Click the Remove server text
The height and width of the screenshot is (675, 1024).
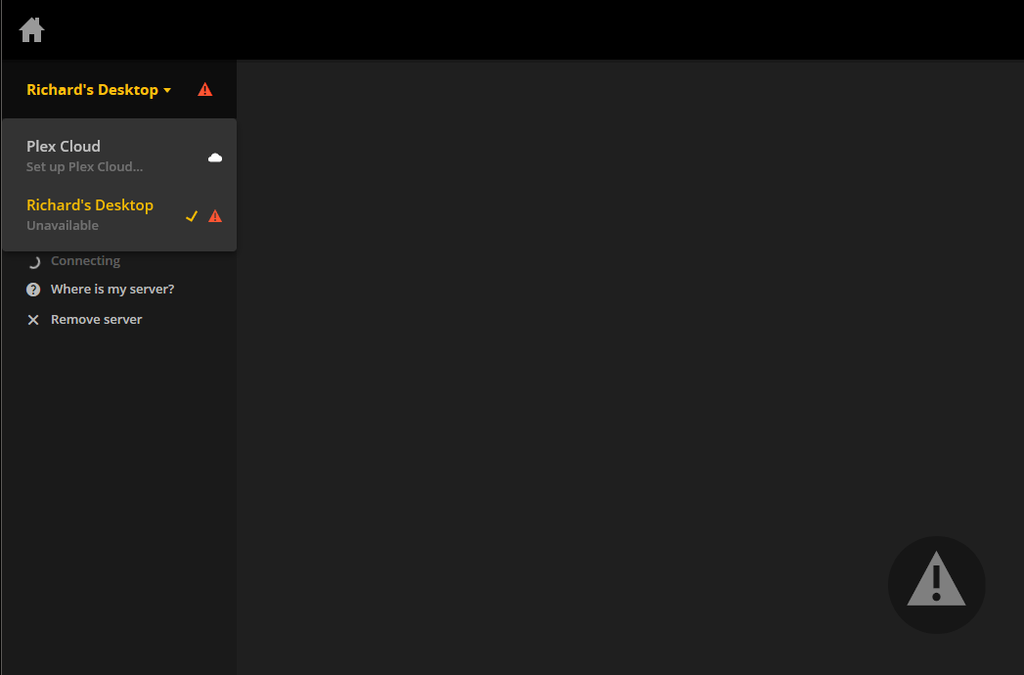pyautogui.click(x=96, y=319)
